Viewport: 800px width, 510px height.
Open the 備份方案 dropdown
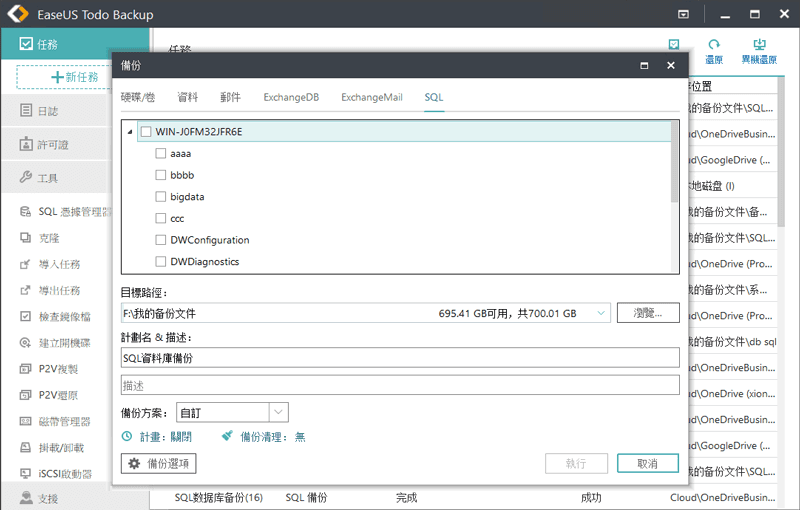coord(278,412)
